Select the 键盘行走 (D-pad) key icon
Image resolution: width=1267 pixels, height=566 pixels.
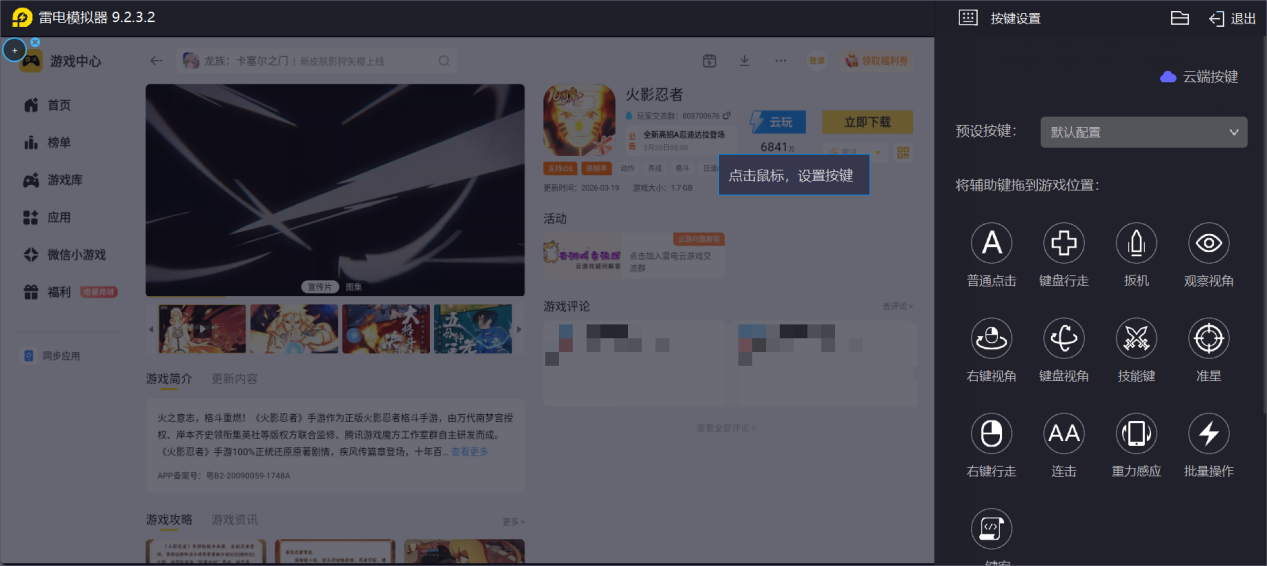(x=1064, y=243)
